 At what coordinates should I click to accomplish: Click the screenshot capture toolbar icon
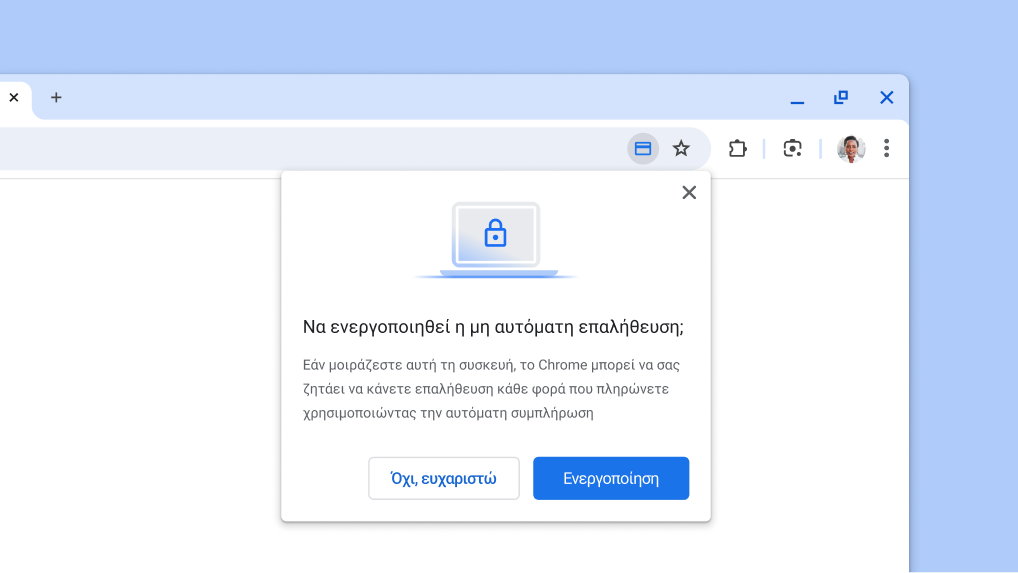(792, 149)
